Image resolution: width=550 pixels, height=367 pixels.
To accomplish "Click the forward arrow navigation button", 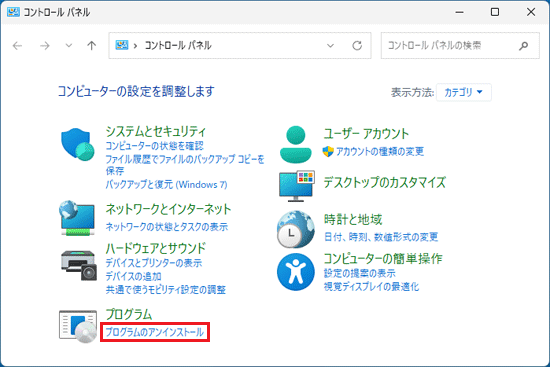I will (x=45, y=46).
